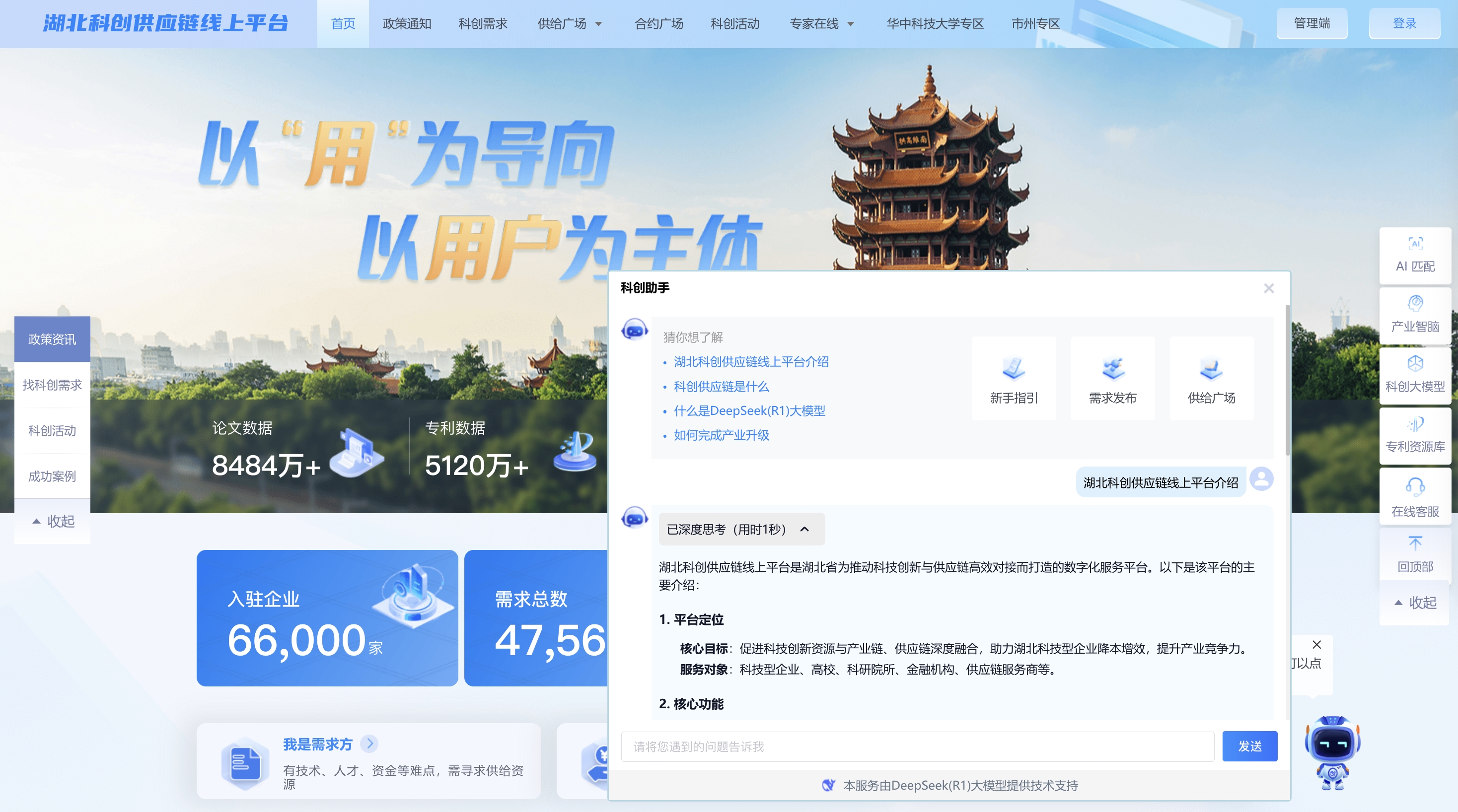Select the 找科创需求 left side tab
The image size is (1458, 812).
click(52, 385)
